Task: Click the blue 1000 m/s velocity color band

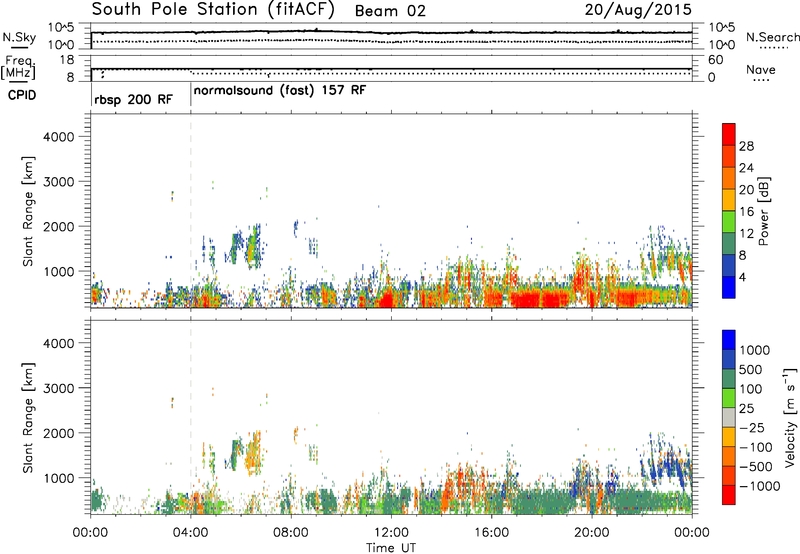Action: click(x=729, y=340)
